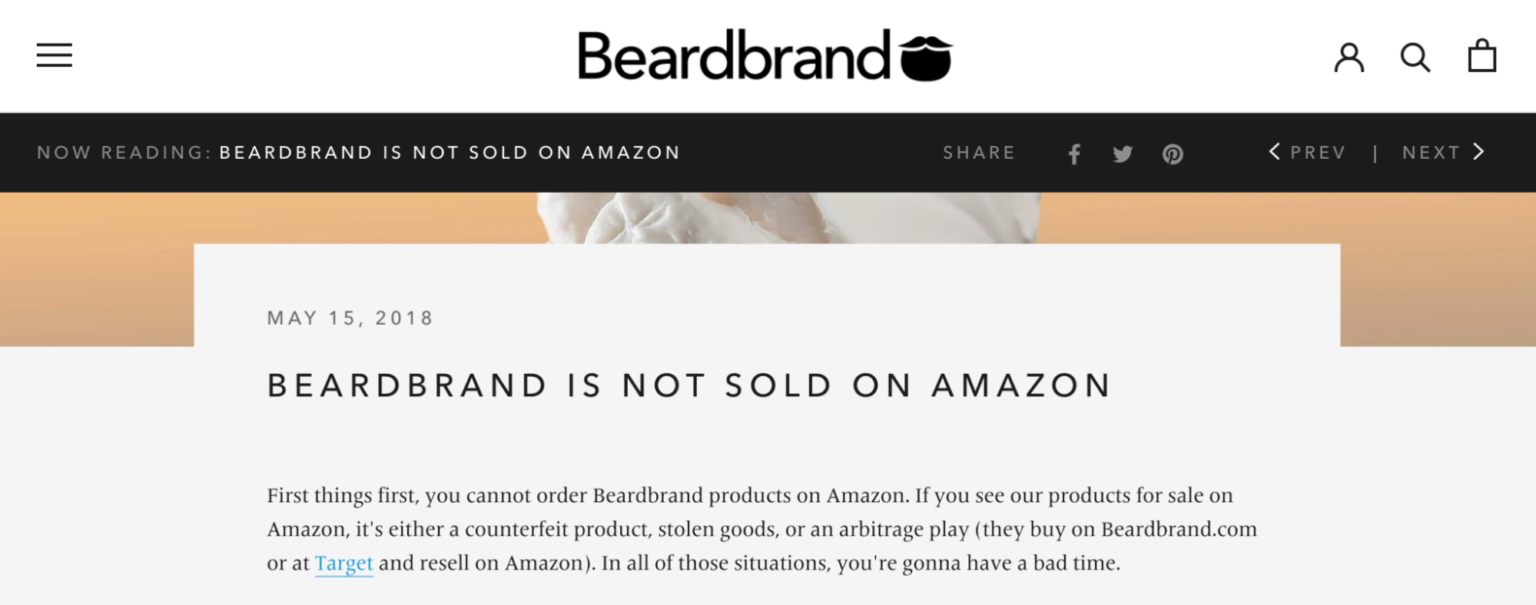Click the beard-shaped logo icon

pos(925,58)
